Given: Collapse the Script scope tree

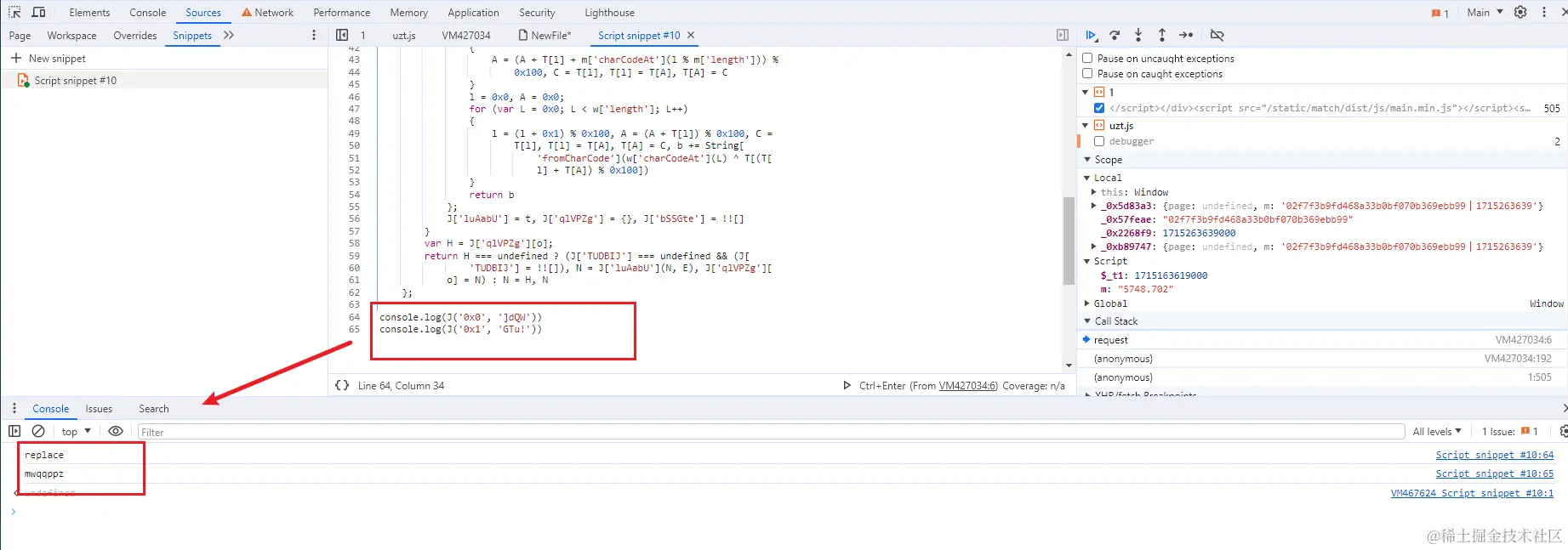Looking at the screenshot, I should click(1086, 261).
